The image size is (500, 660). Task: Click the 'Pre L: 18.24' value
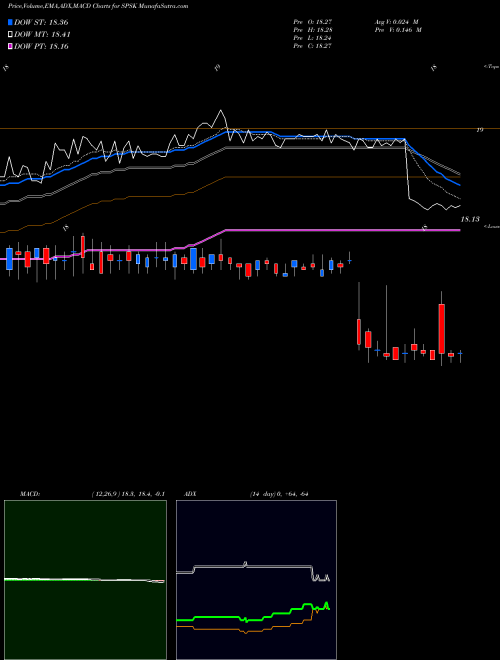tap(312, 38)
